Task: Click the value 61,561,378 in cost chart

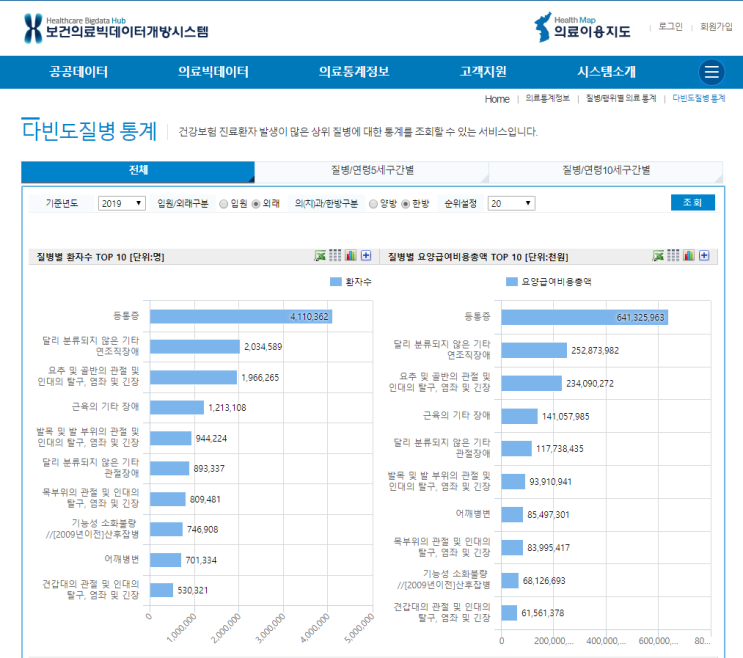Action: pos(543,613)
